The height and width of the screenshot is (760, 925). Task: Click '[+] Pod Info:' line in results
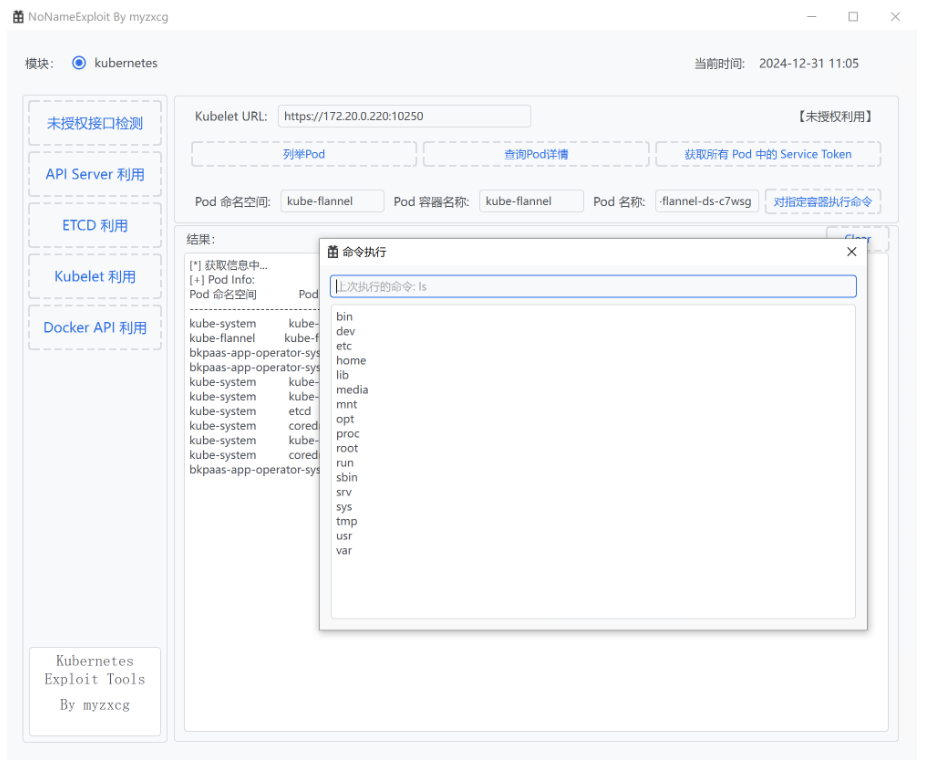(222, 280)
